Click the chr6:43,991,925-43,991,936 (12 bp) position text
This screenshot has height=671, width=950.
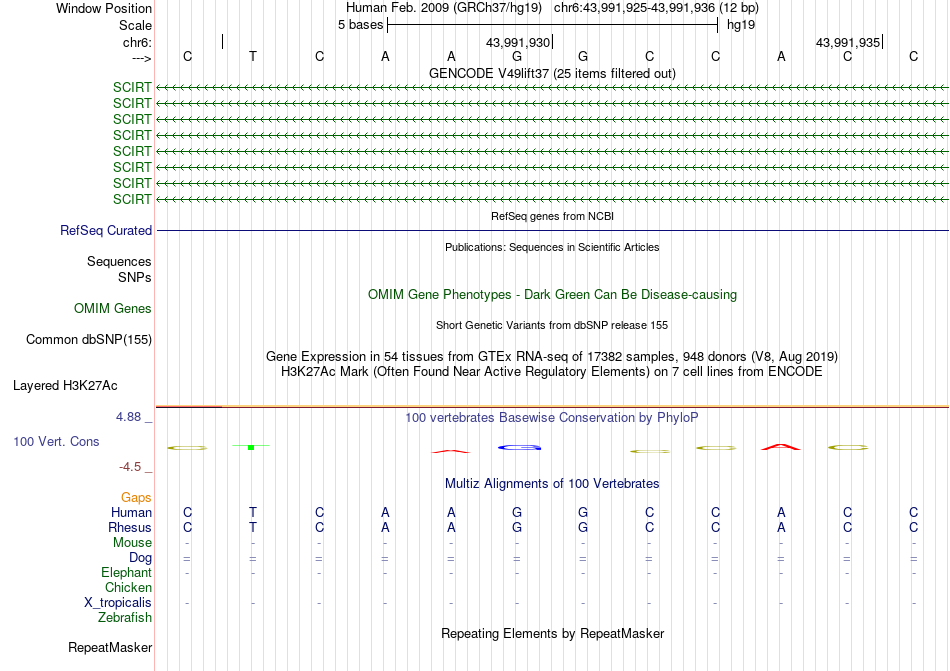656,8
